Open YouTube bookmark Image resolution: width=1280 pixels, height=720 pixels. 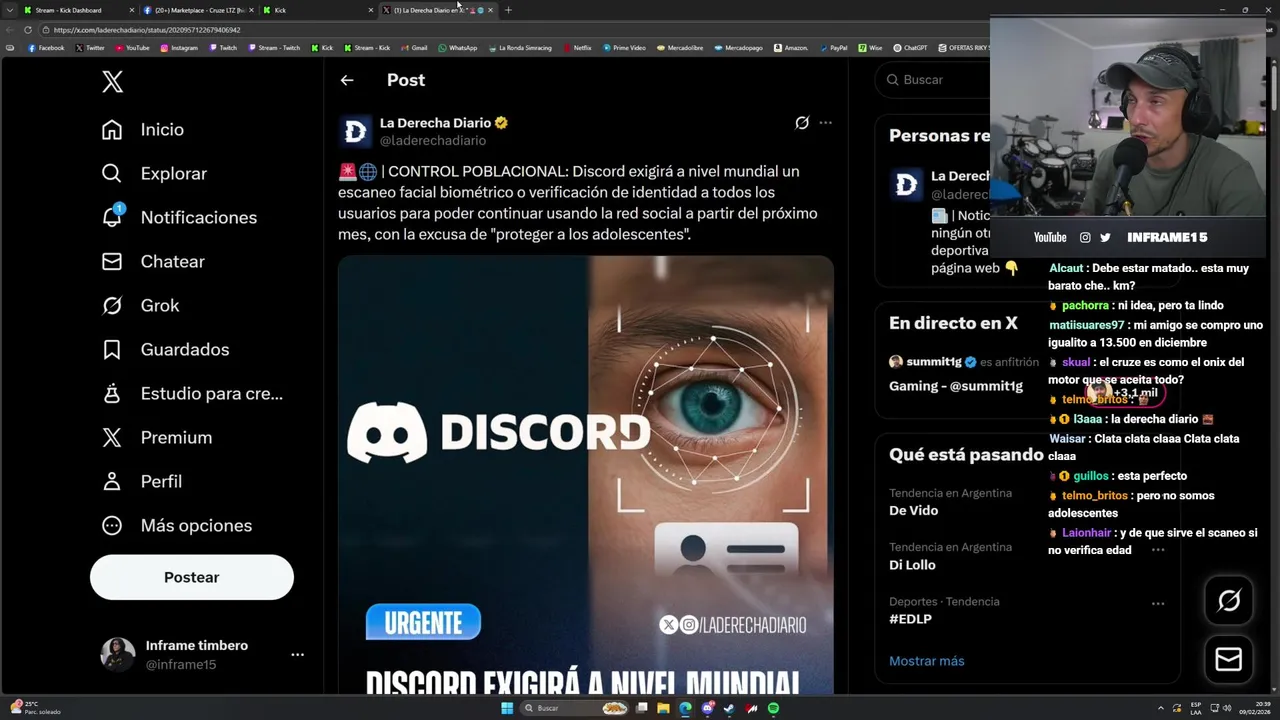point(132,48)
